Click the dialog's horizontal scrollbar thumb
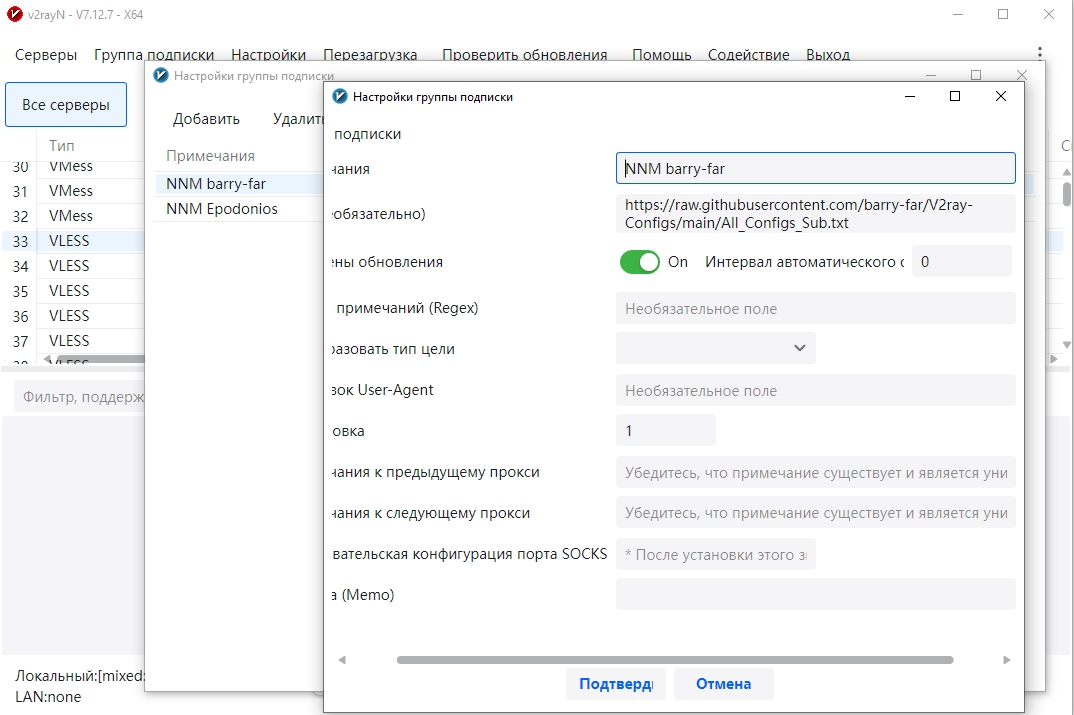 675,660
